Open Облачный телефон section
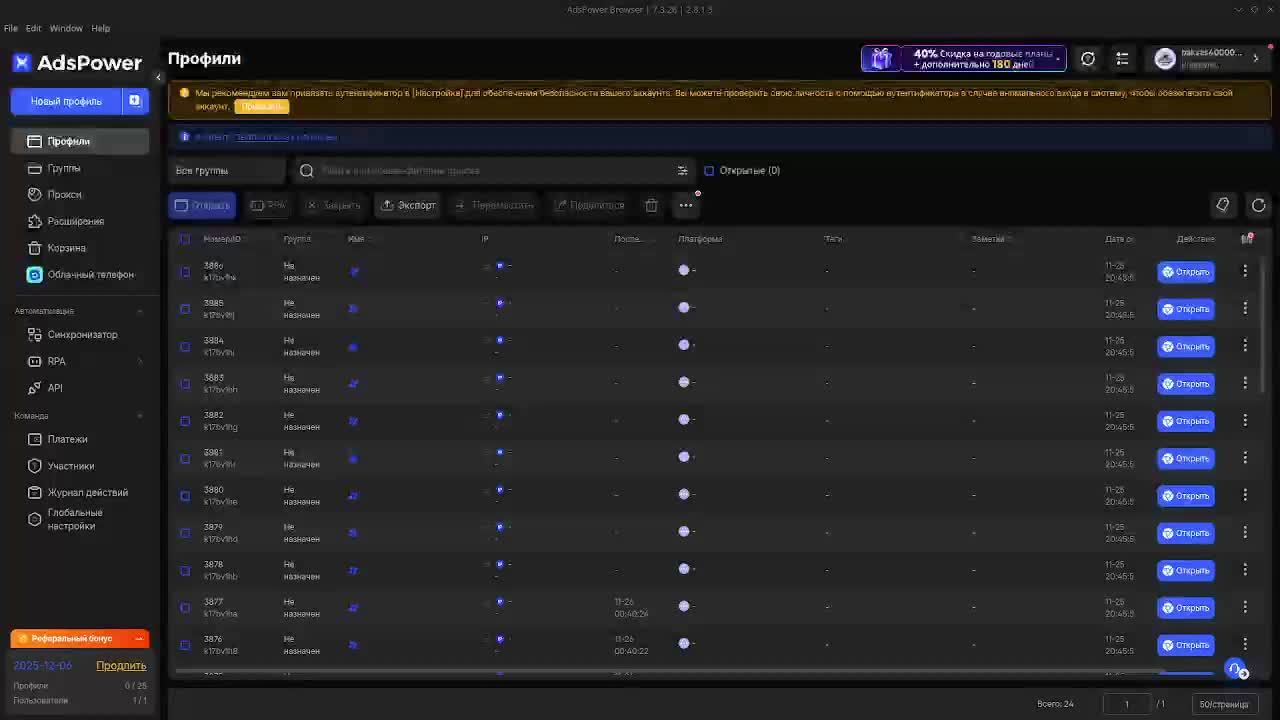1280x720 pixels. pos(80,274)
